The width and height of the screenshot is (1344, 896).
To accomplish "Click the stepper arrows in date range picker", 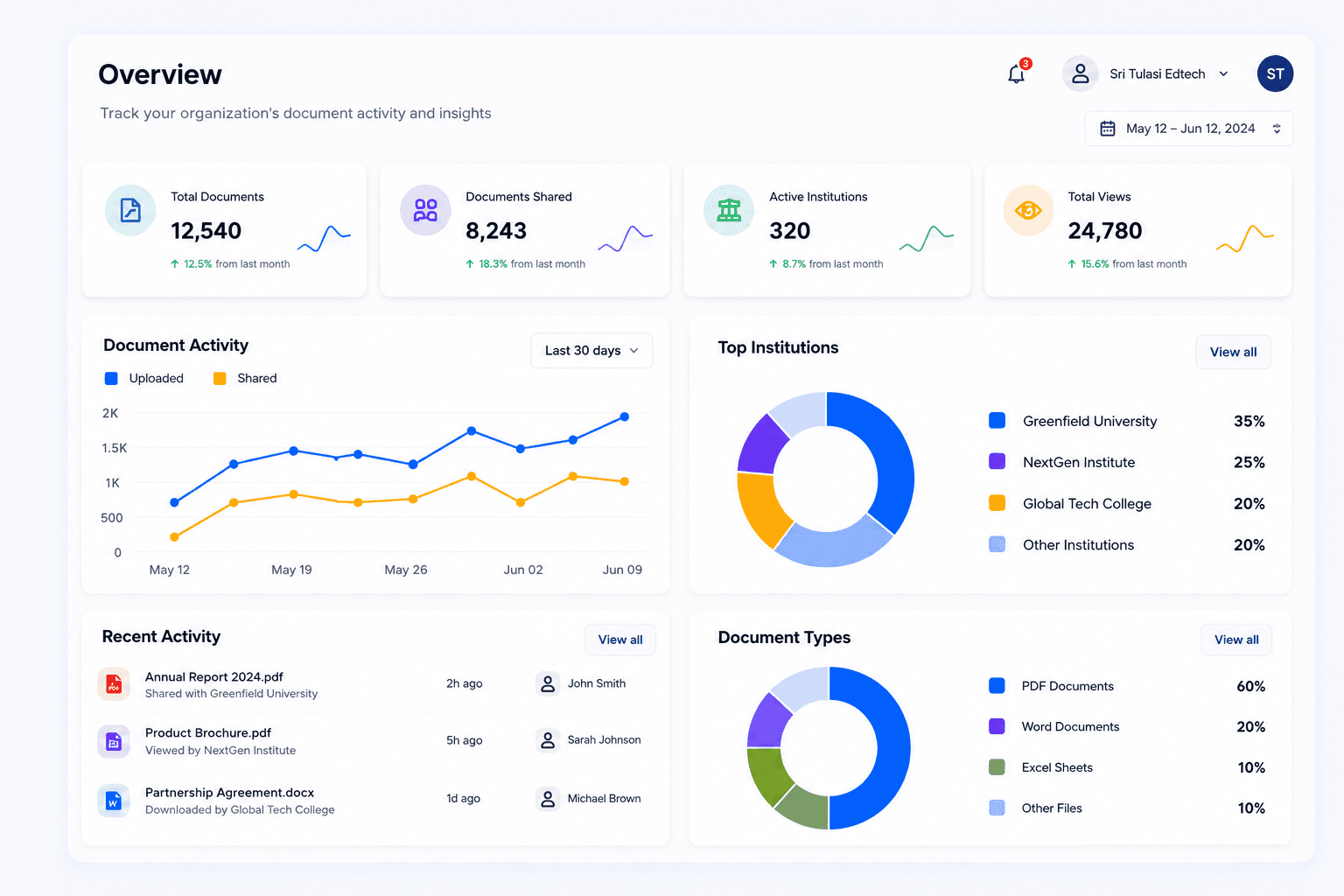I will click(1277, 129).
